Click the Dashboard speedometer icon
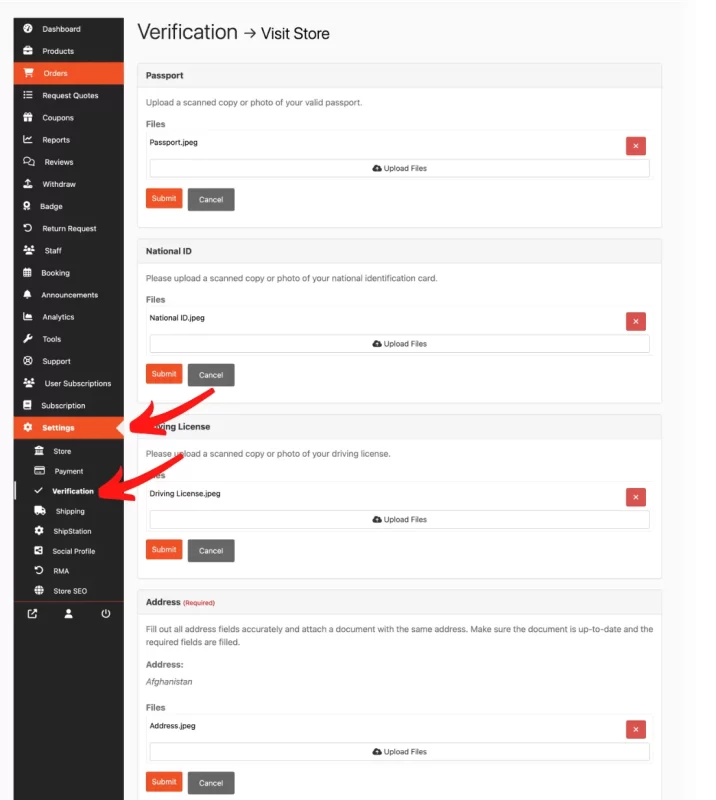Screen dimensions: 716x800 28,29
